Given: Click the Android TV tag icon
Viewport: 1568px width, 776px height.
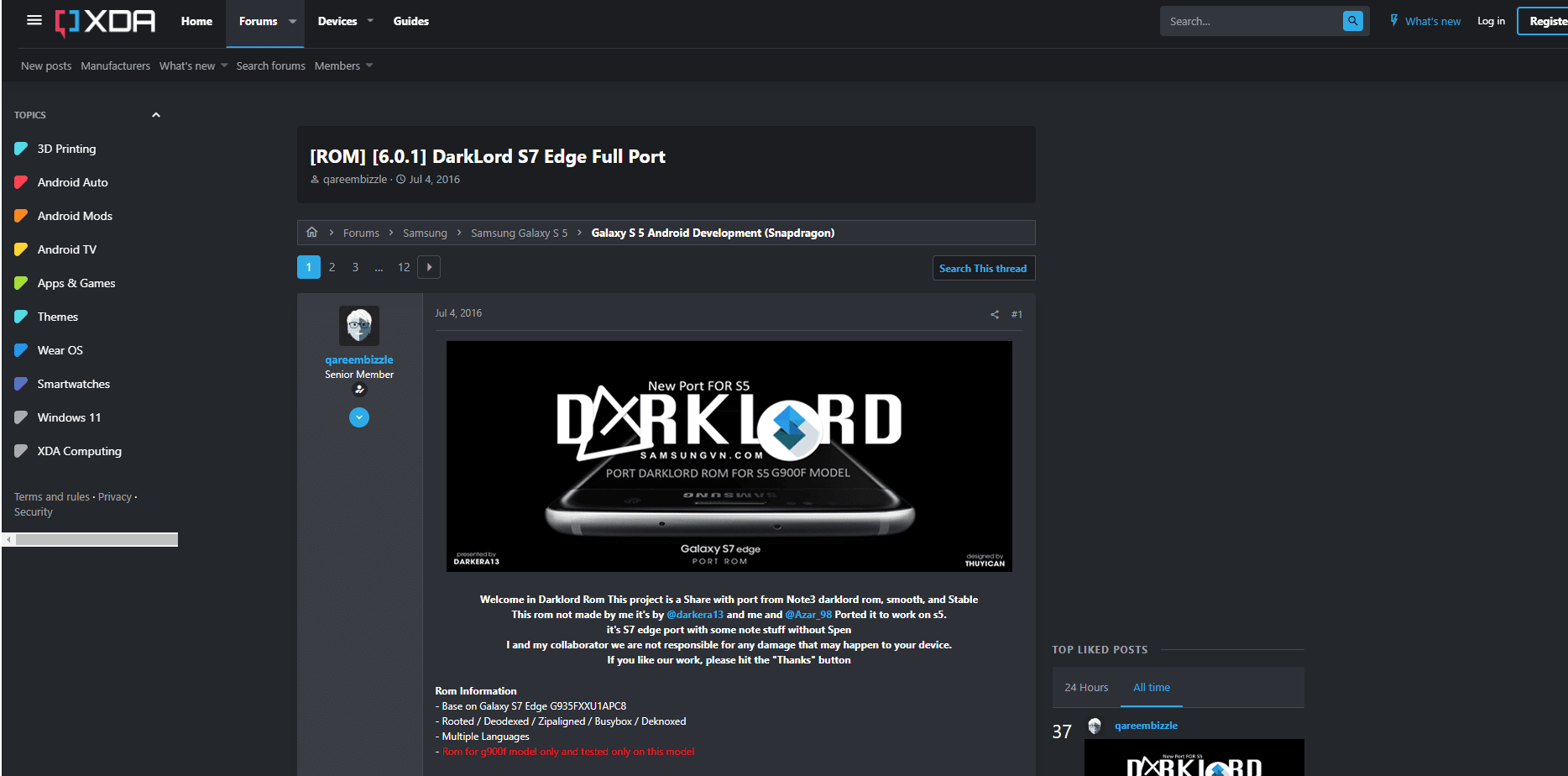Looking at the screenshot, I should 21,249.
